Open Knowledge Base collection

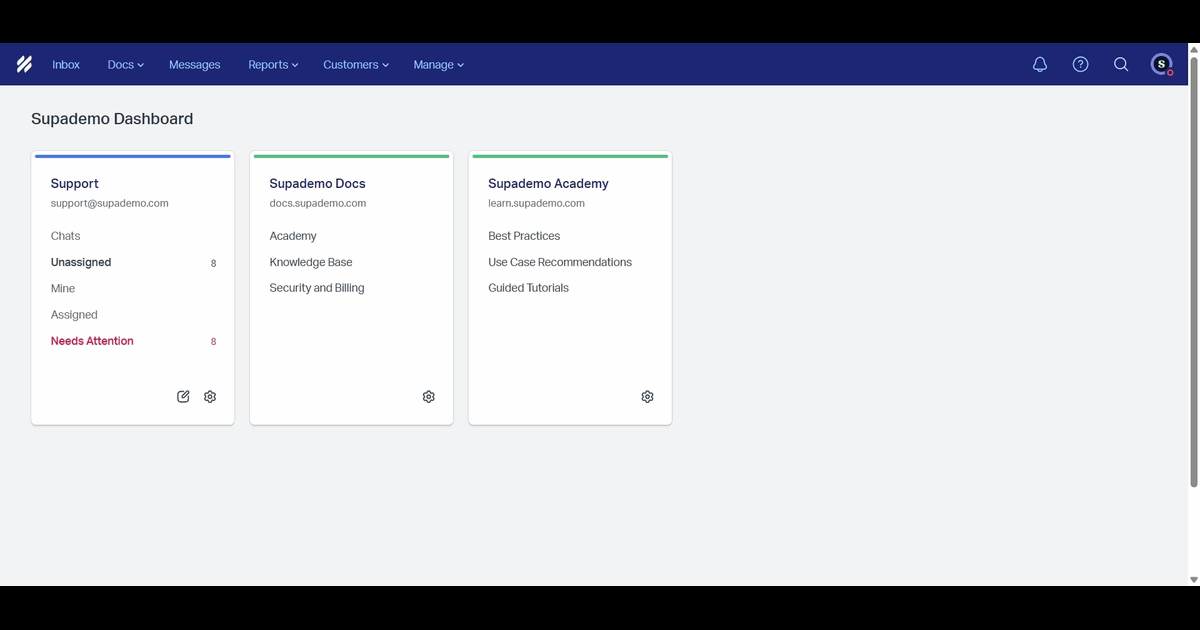[311, 262]
